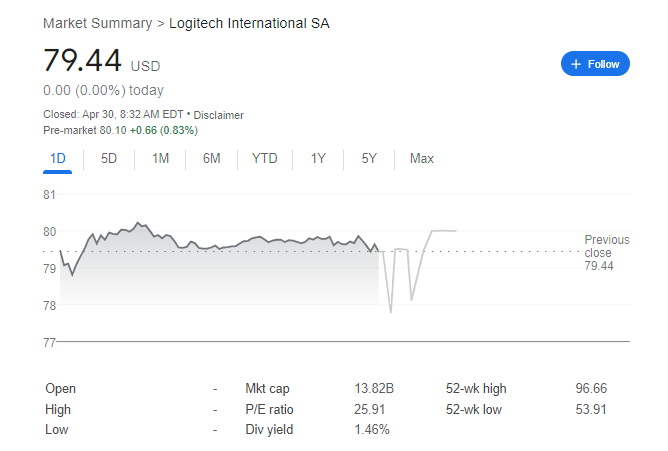Select the 1D time range tab
The height and width of the screenshot is (451, 668).
pyautogui.click(x=58, y=158)
